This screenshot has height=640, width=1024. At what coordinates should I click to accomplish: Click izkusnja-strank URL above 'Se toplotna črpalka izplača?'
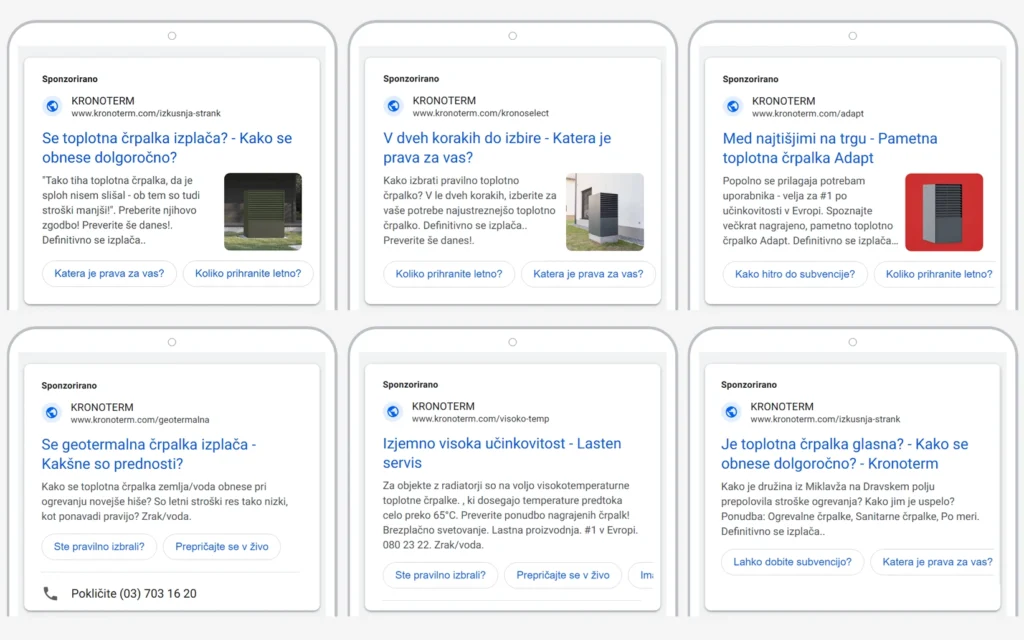coord(146,113)
